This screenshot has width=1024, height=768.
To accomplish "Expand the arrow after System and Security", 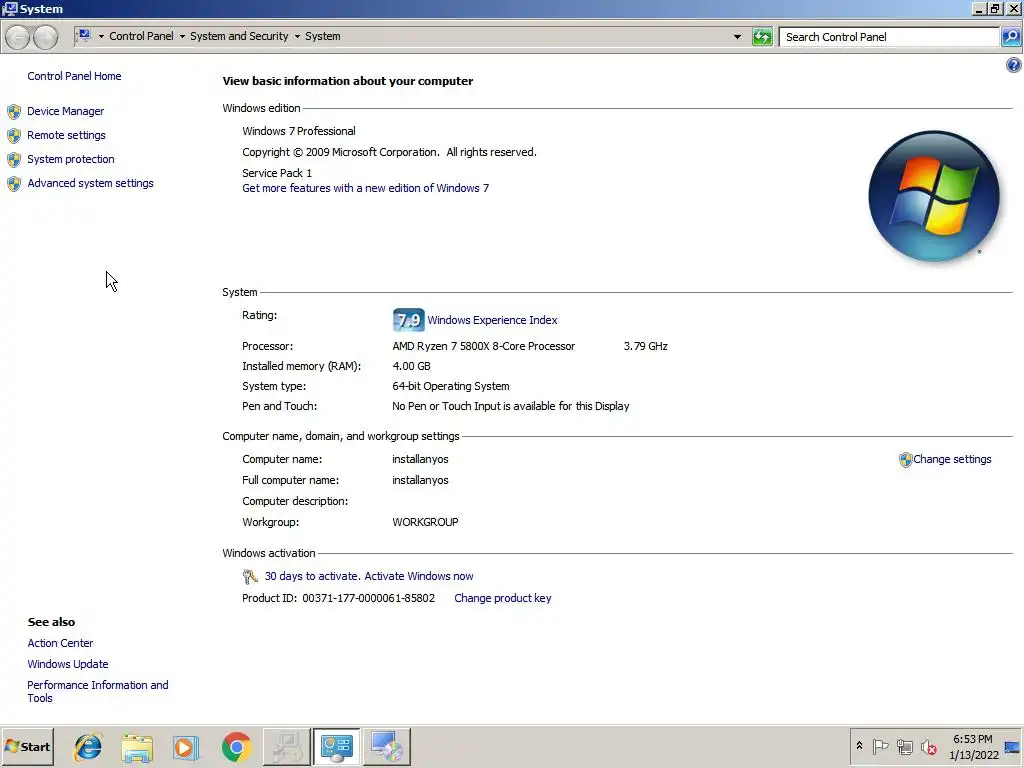I will pos(297,37).
